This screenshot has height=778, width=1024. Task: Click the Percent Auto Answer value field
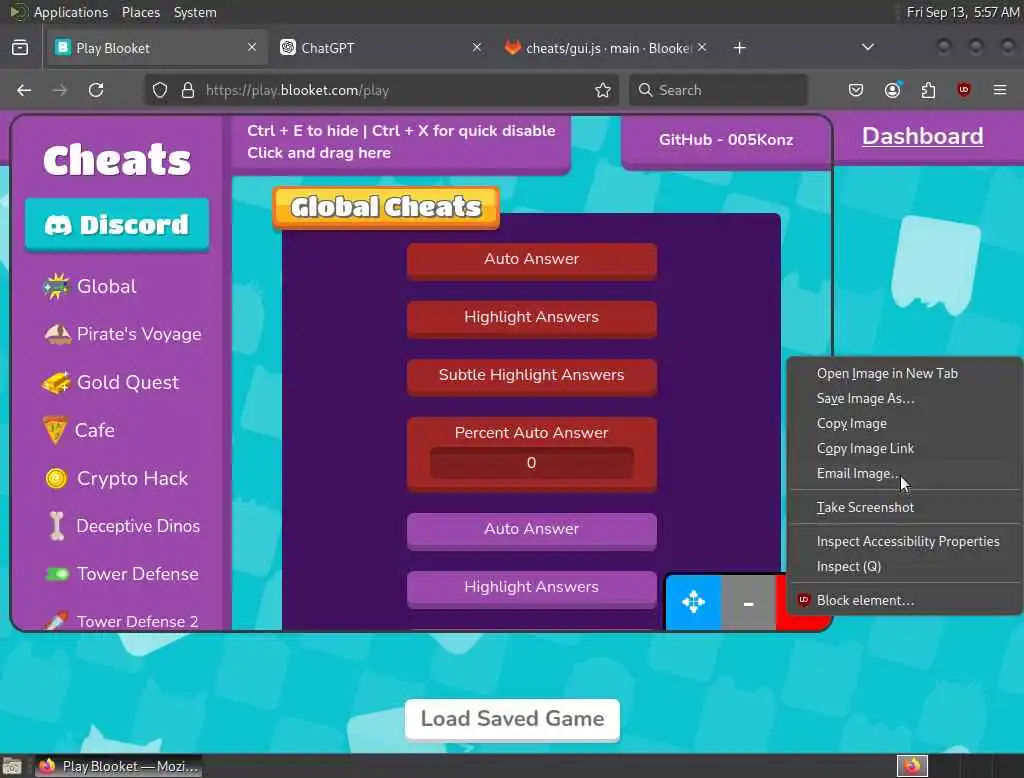(x=532, y=463)
